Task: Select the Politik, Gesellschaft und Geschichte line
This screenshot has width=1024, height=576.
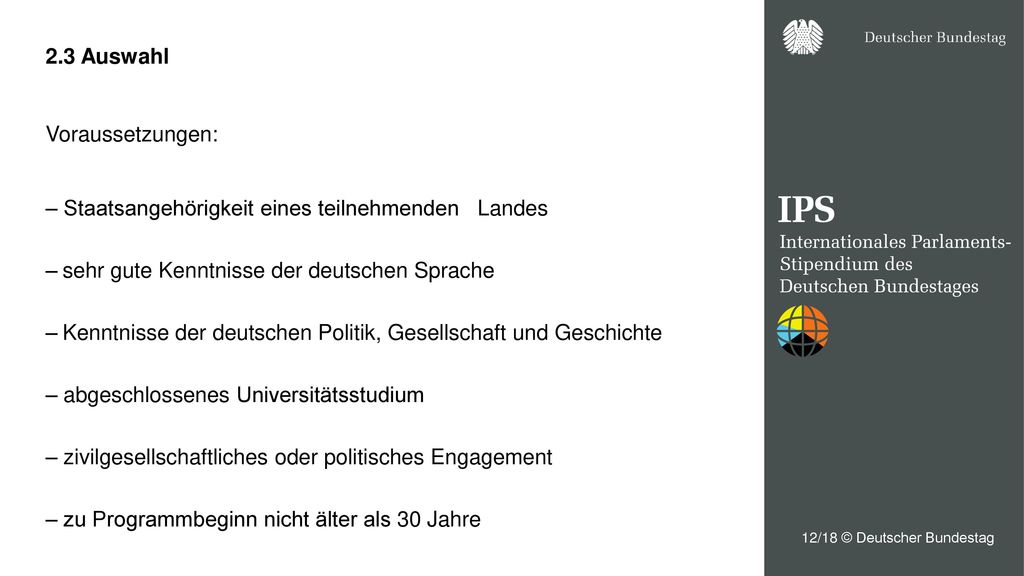Action: pos(353,332)
